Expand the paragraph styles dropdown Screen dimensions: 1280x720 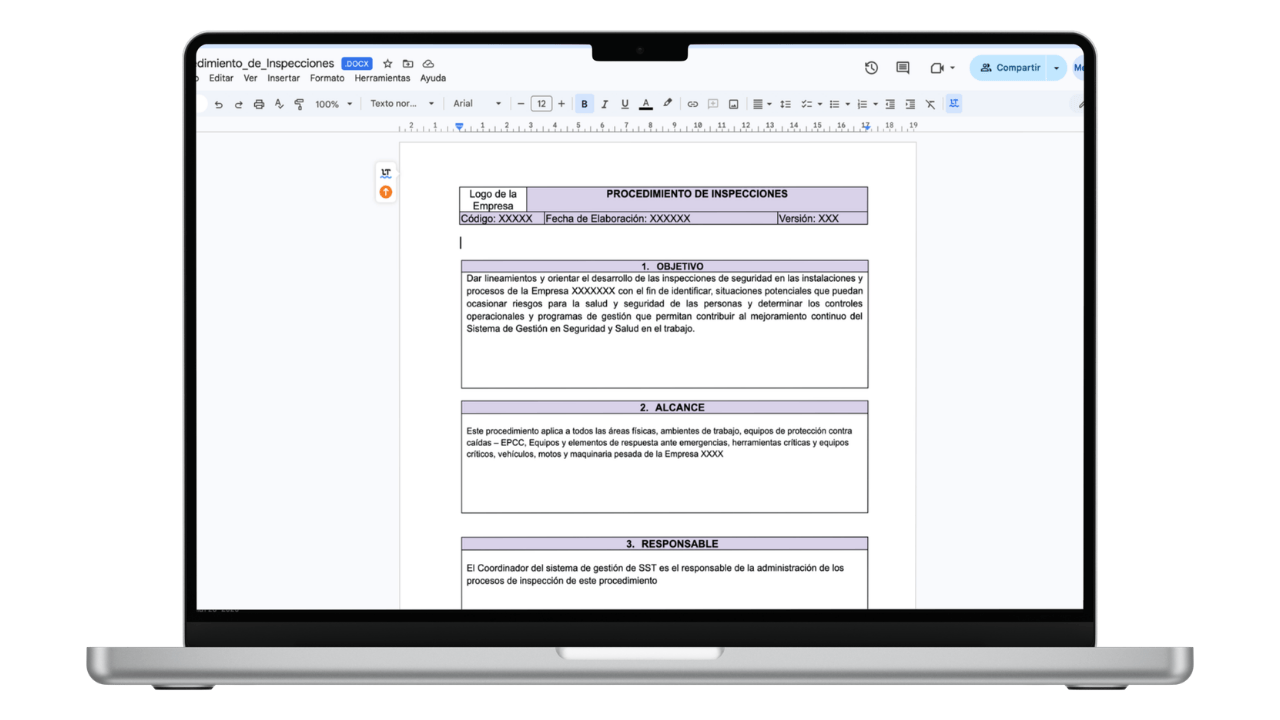[400, 103]
